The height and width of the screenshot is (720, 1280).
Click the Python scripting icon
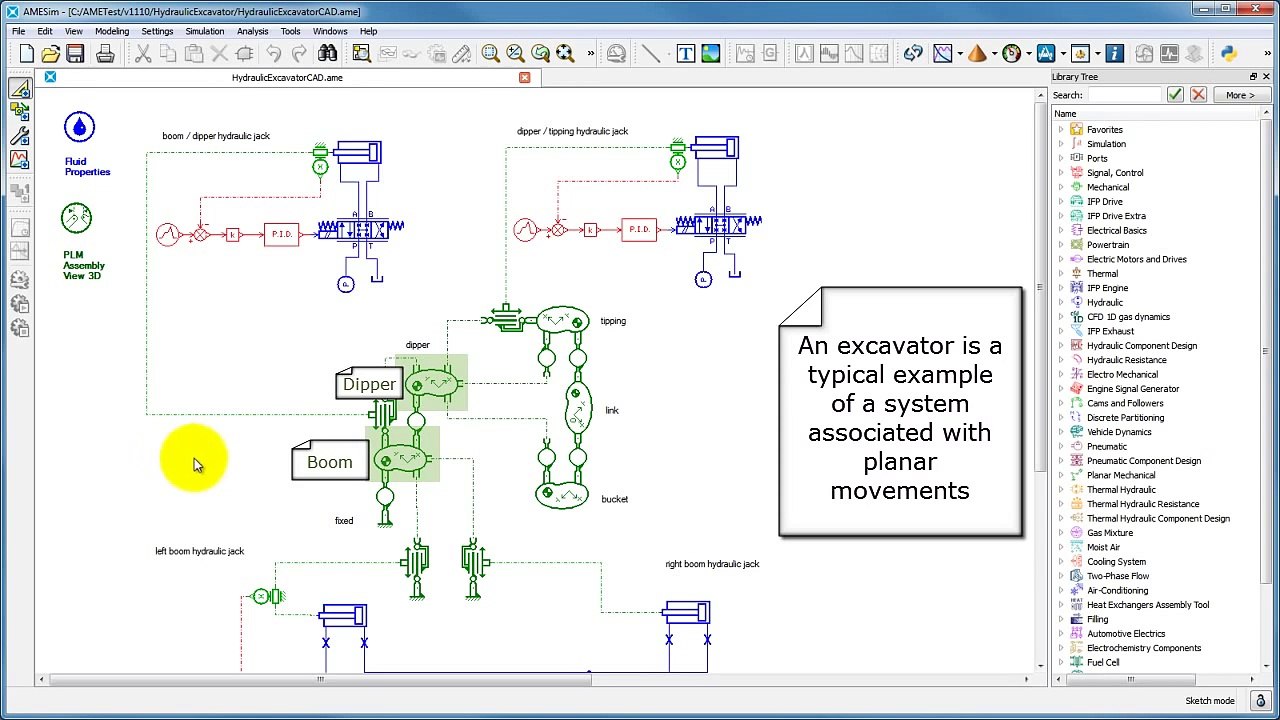pyautogui.click(x=1229, y=54)
